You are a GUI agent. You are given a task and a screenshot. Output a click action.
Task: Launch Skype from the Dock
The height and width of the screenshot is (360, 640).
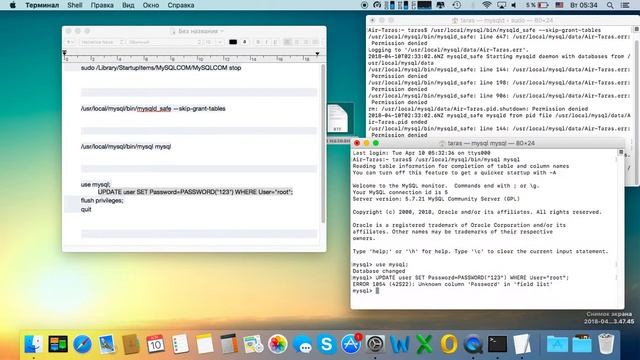pyautogui.click(x=327, y=344)
